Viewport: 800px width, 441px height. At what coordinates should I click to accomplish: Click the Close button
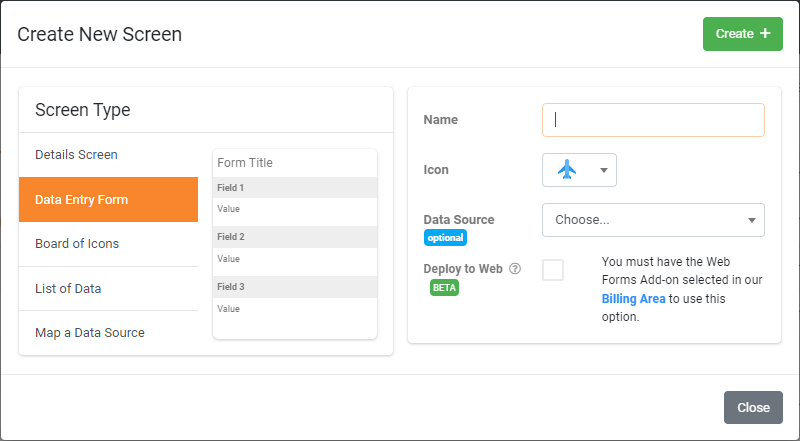pyautogui.click(x=753, y=407)
